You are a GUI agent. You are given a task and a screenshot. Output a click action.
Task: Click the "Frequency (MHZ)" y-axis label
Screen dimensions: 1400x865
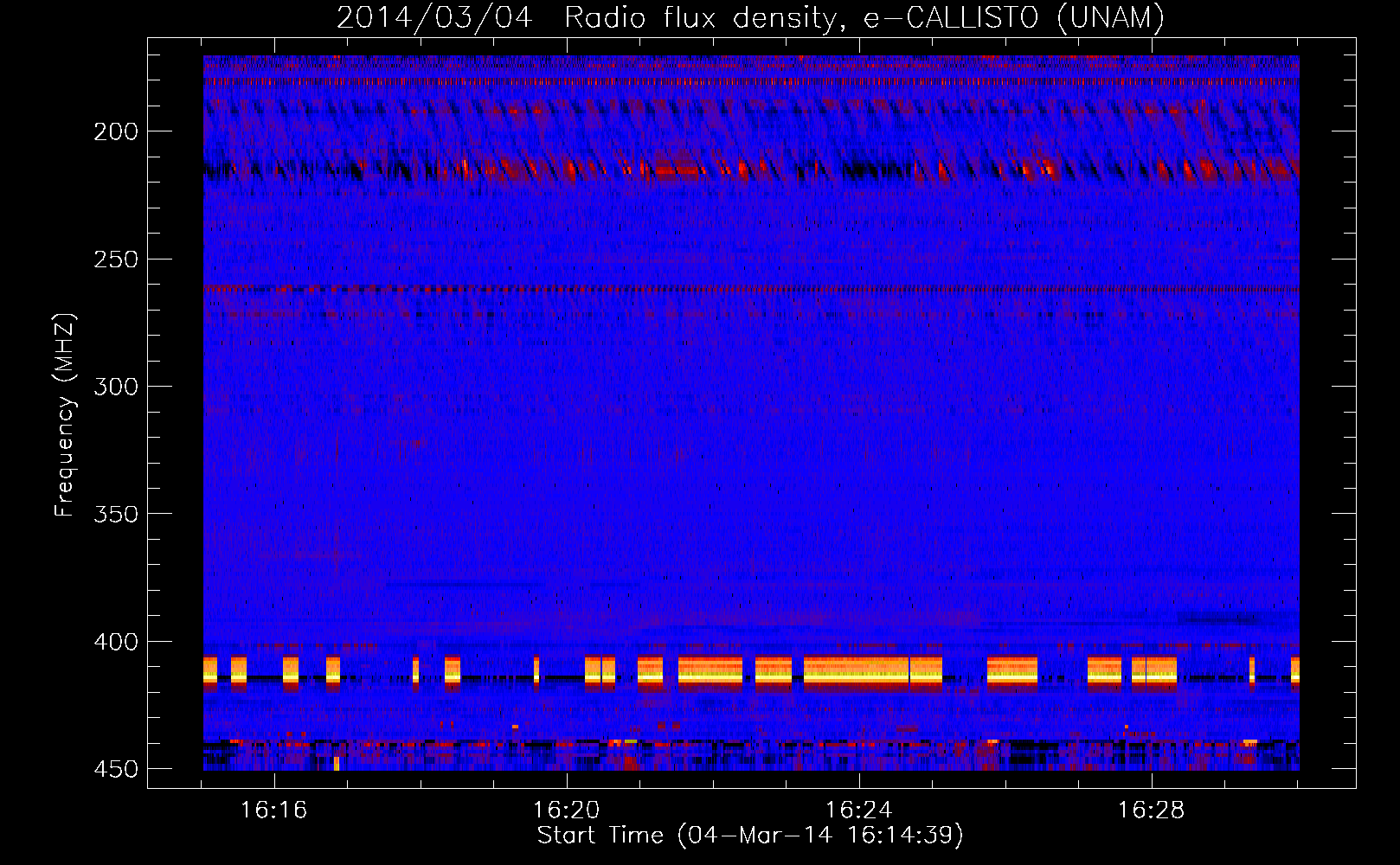coord(65,415)
